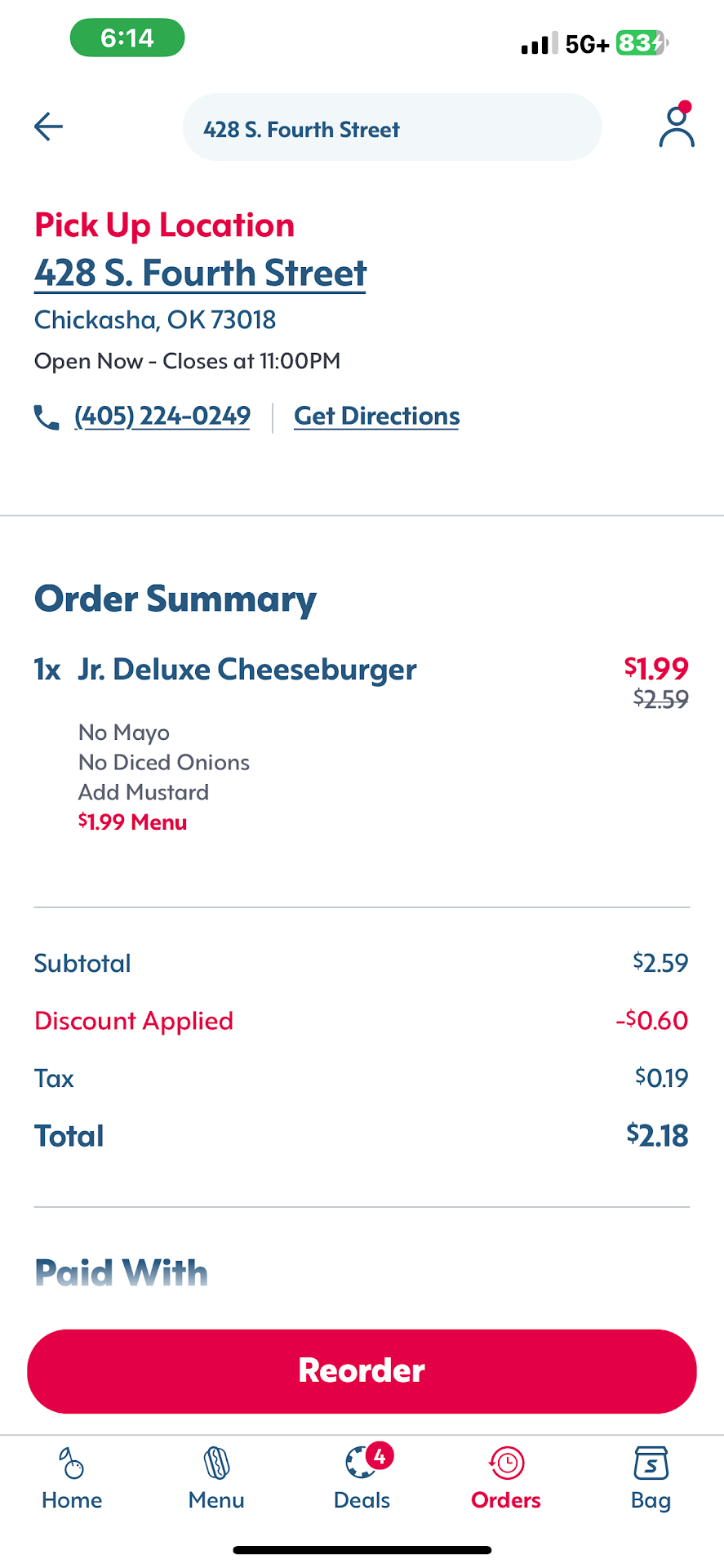Open the Deals icon with badge
Viewport: 724px width, 1568px height.
[362, 1462]
